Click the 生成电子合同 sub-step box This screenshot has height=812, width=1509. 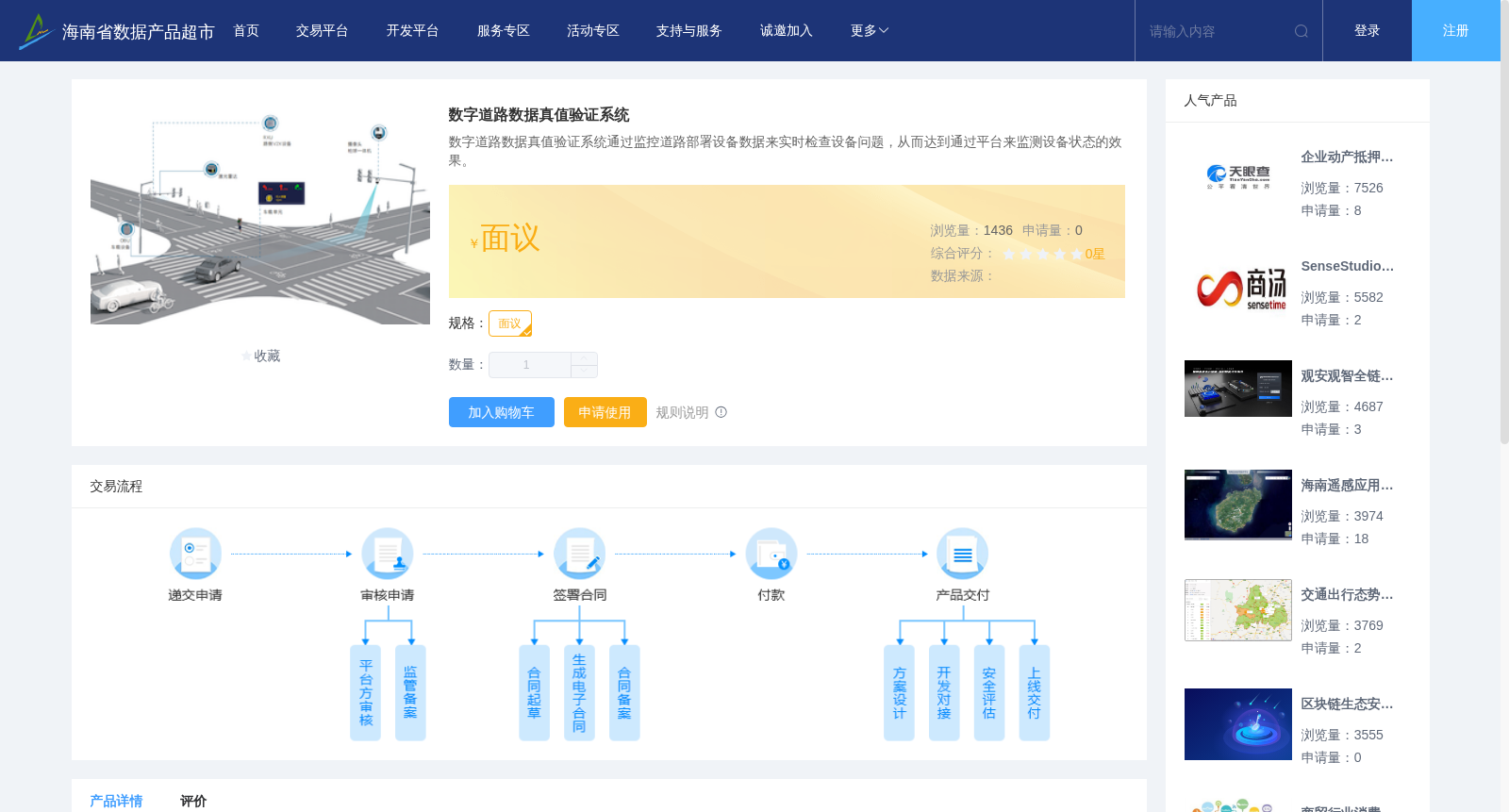coord(579,692)
